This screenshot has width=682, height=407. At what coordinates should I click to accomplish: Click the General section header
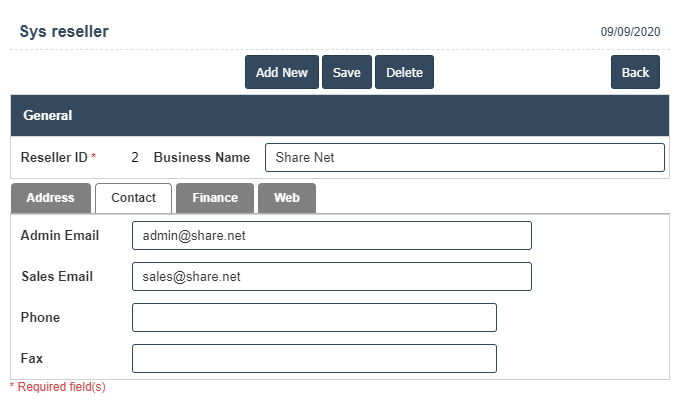coord(48,115)
